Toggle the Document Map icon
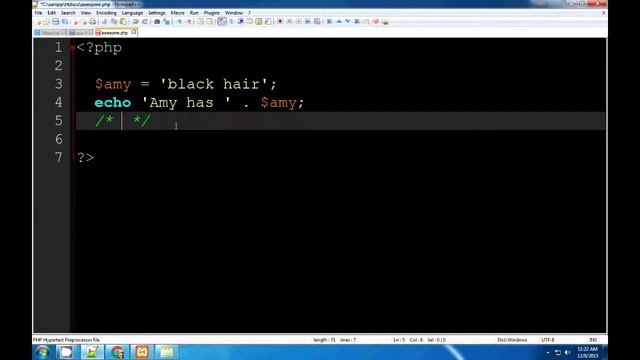Viewport: 640px width, 360px height. [x=258, y=21]
